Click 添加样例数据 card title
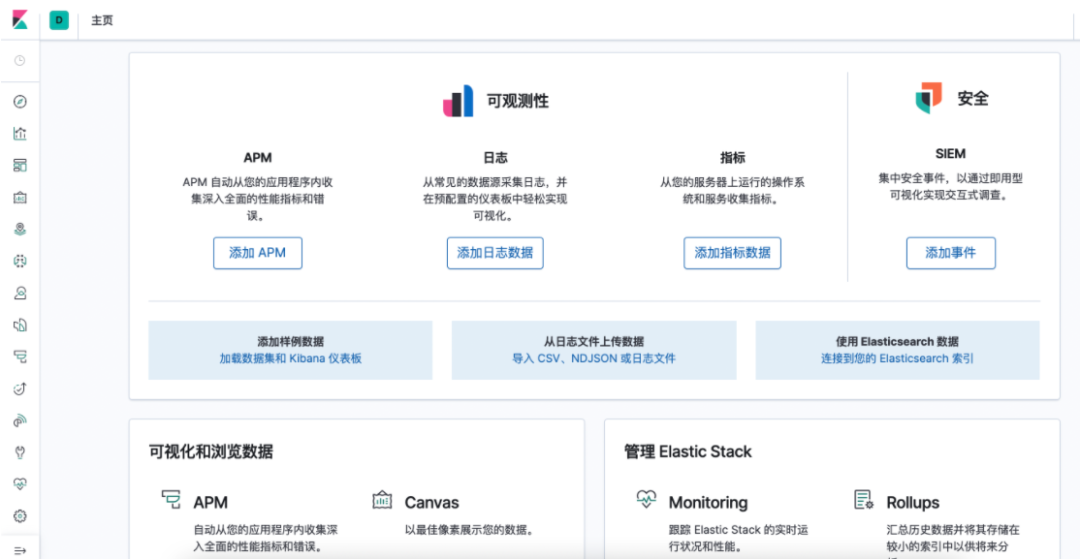This screenshot has width=1080, height=559. (291, 342)
